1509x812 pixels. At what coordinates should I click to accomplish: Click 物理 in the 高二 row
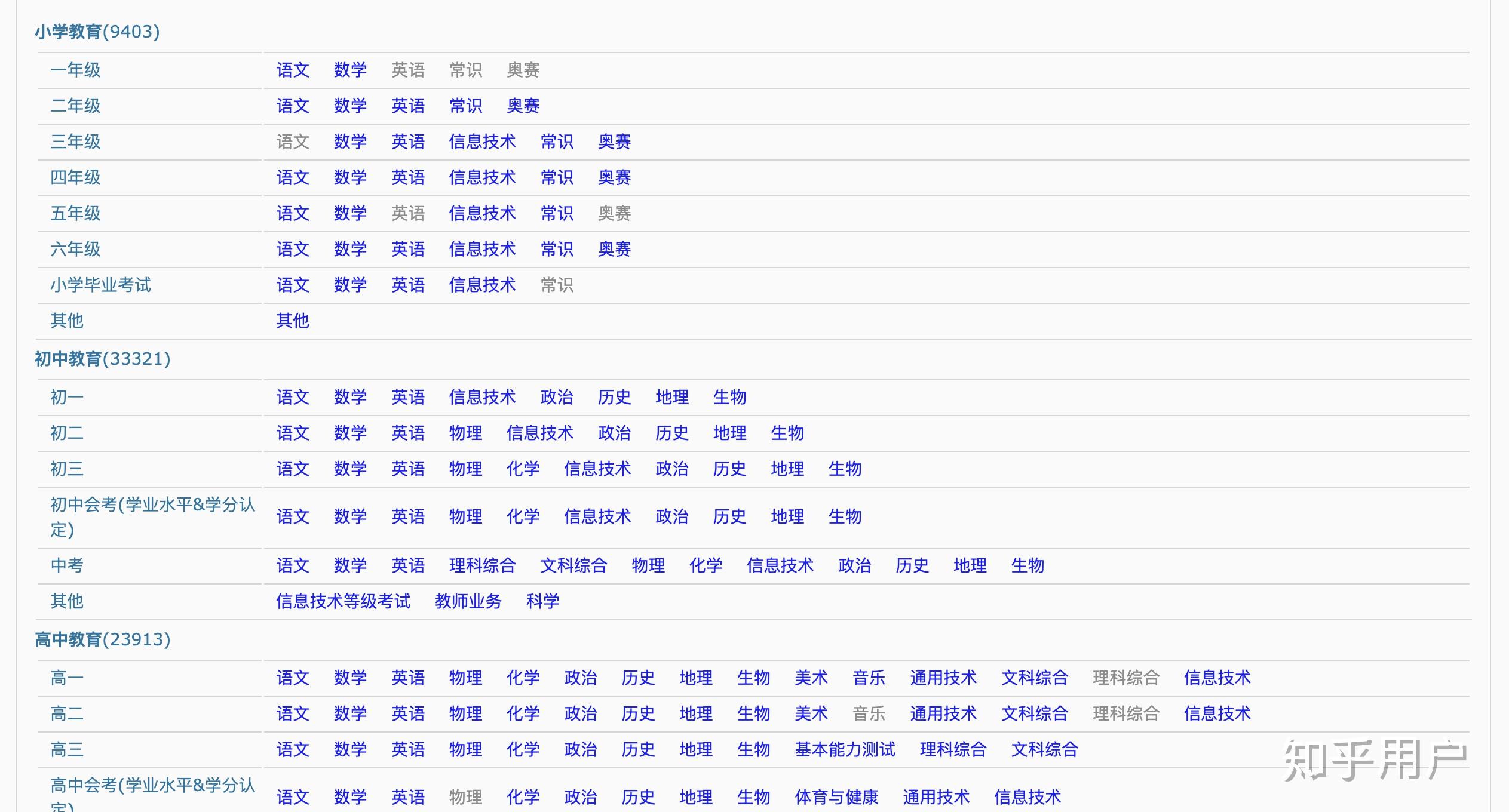point(466,713)
